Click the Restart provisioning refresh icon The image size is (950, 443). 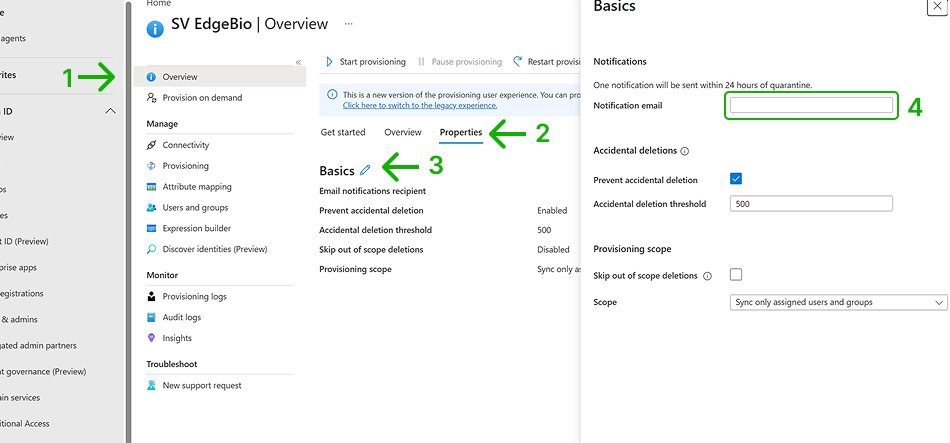517,62
